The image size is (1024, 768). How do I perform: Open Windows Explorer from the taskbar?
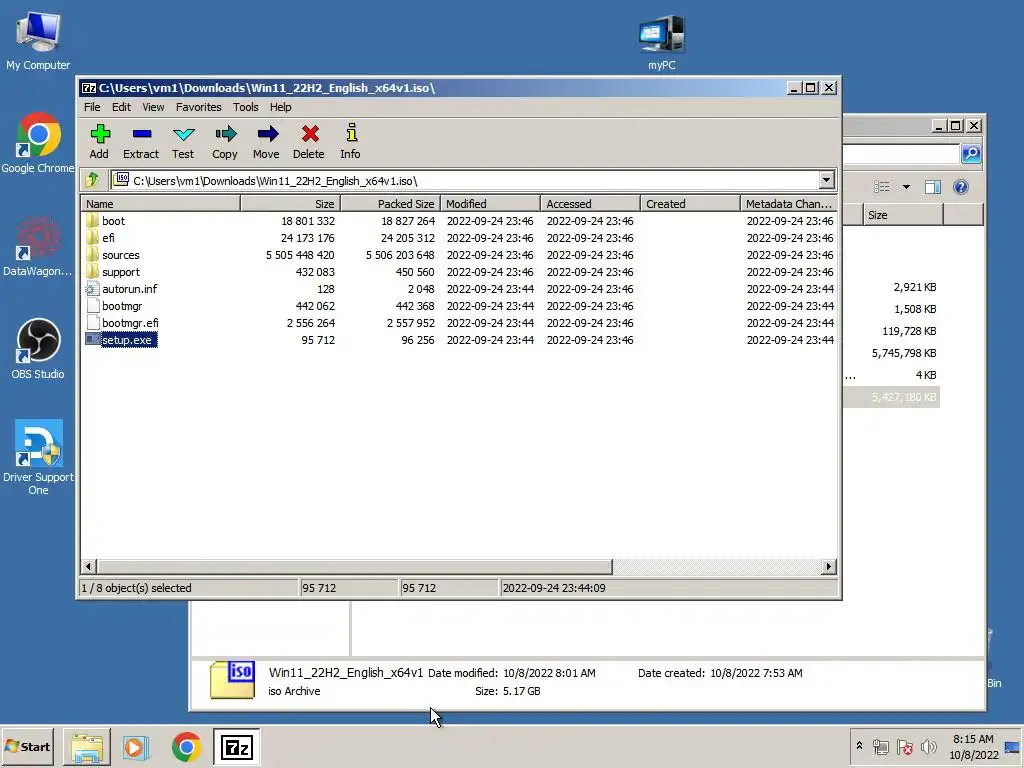pyautogui.click(x=87, y=747)
